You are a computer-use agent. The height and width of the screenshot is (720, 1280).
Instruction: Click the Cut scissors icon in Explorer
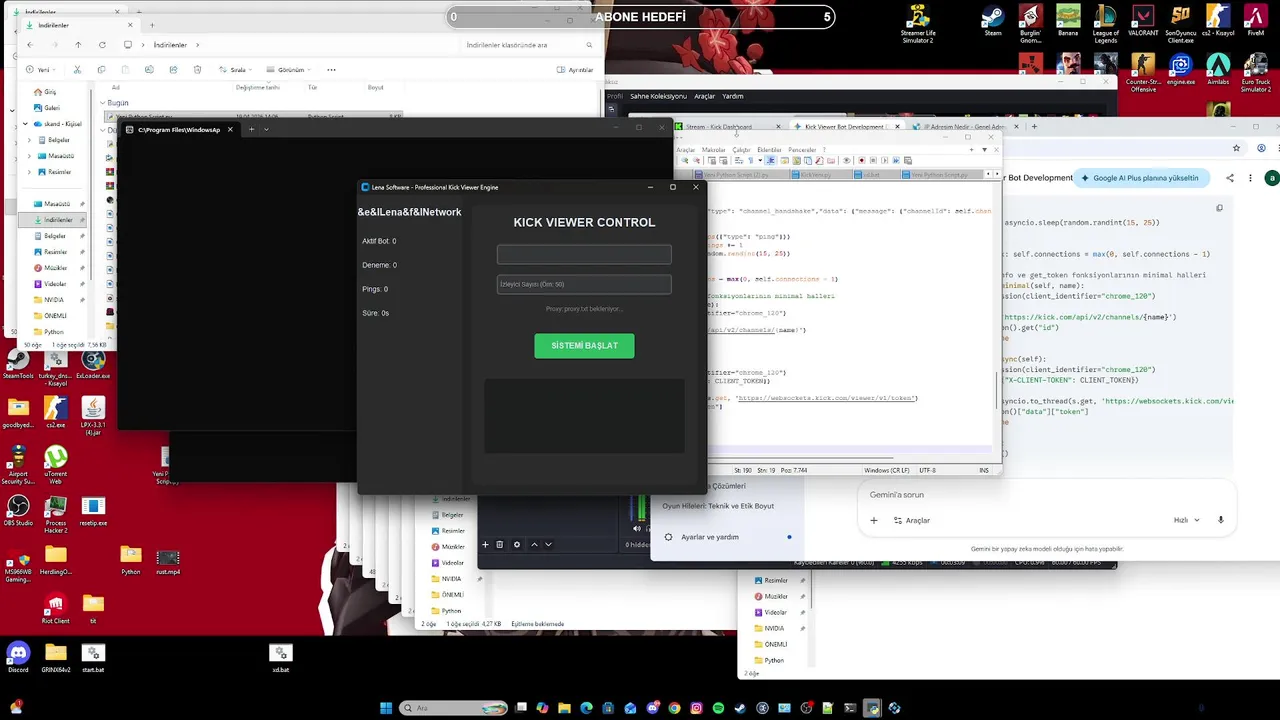tap(77, 70)
